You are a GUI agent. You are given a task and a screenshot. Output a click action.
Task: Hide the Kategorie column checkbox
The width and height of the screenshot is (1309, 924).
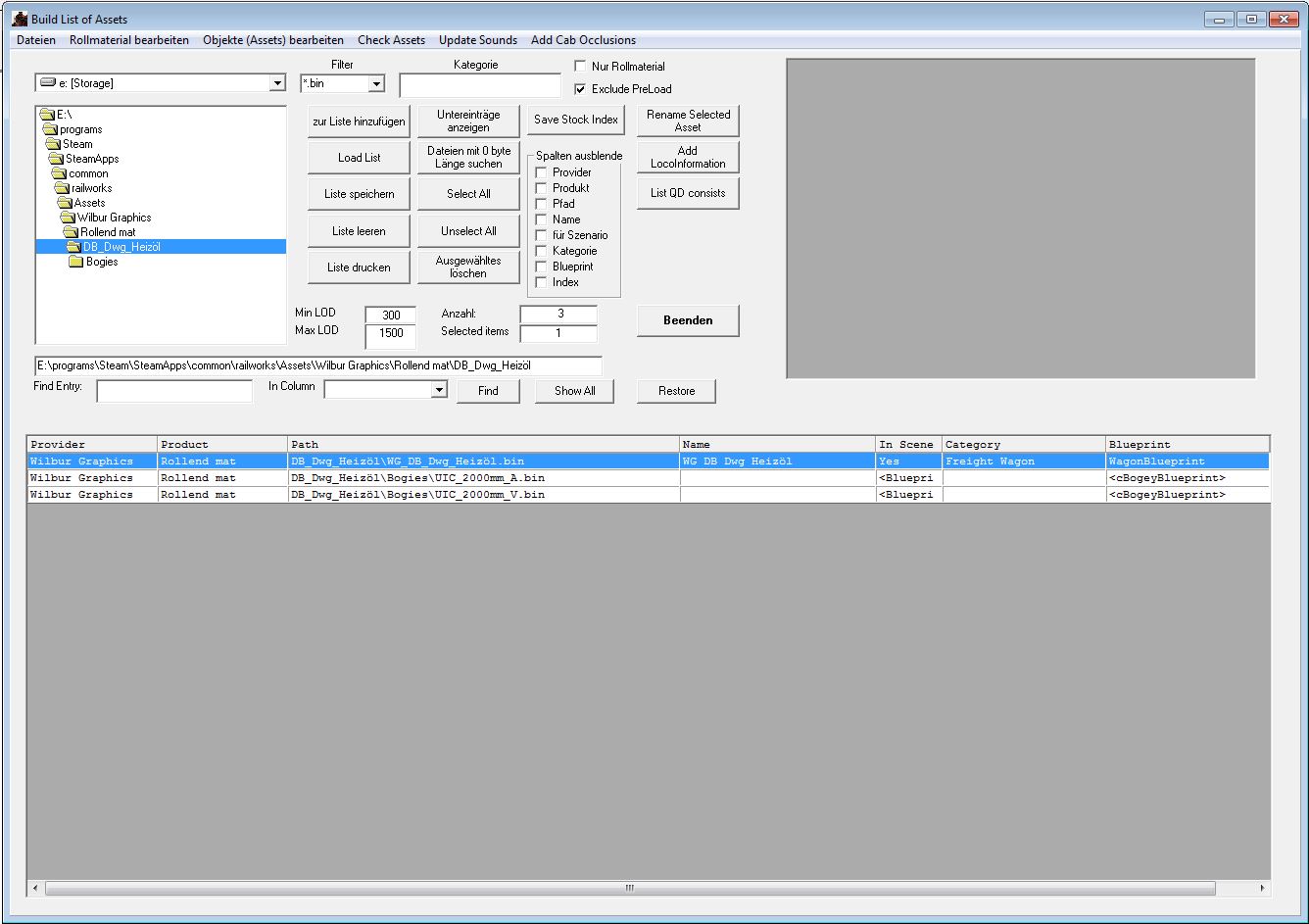click(x=541, y=251)
